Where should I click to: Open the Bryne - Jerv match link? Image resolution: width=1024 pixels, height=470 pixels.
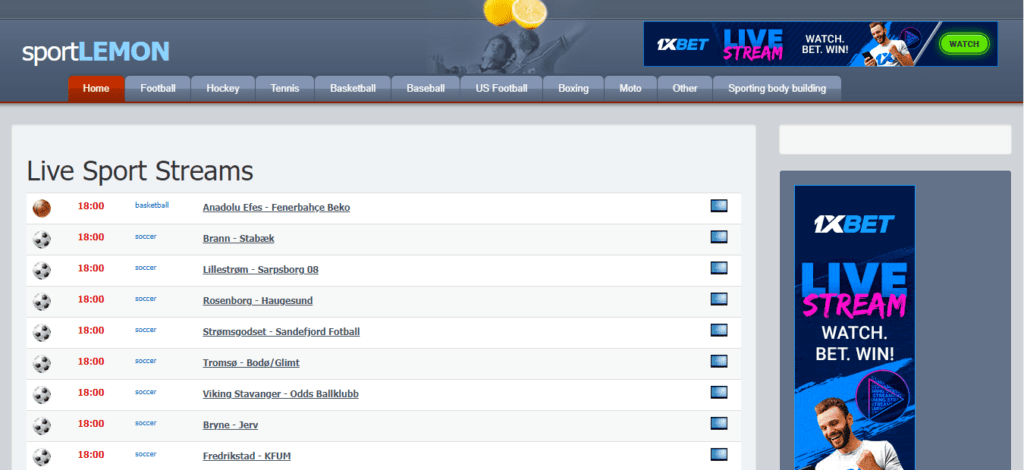[x=230, y=425]
